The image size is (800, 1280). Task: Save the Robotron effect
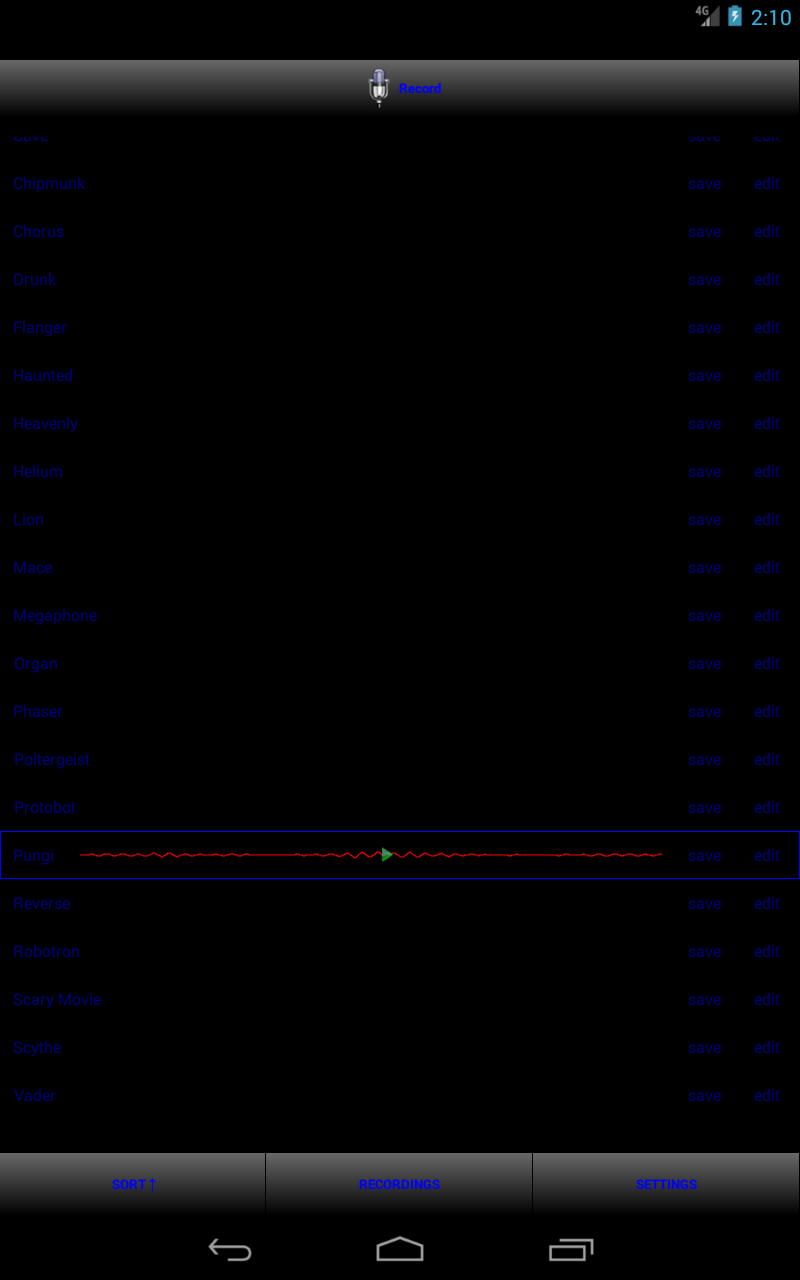coord(705,952)
